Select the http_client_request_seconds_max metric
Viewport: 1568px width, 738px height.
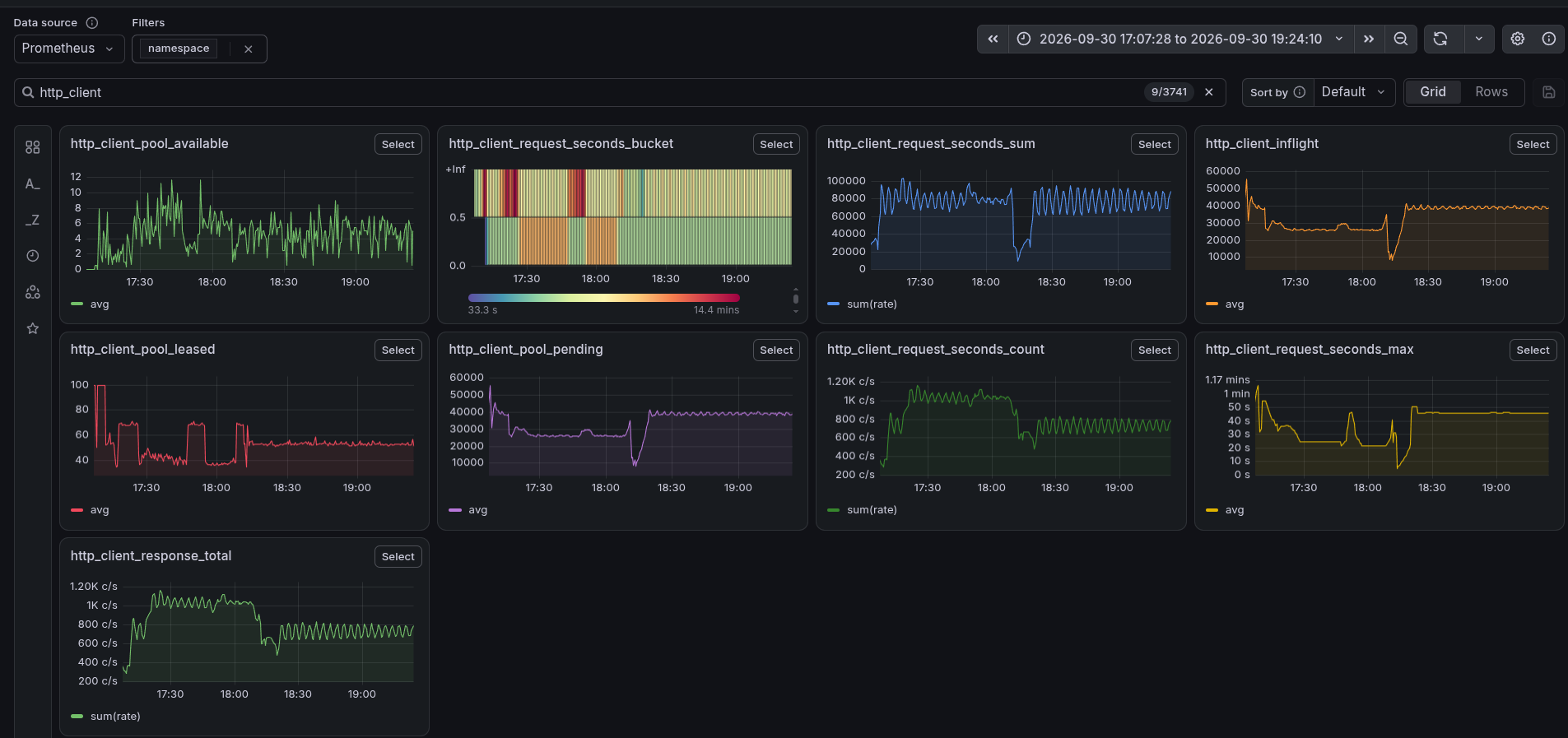pos(1533,350)
